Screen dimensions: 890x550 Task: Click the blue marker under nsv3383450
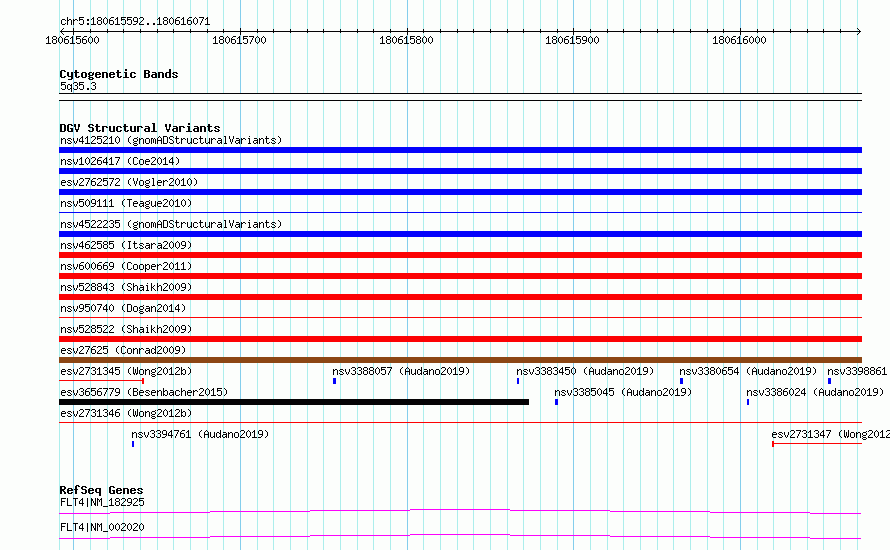(518, 381)
